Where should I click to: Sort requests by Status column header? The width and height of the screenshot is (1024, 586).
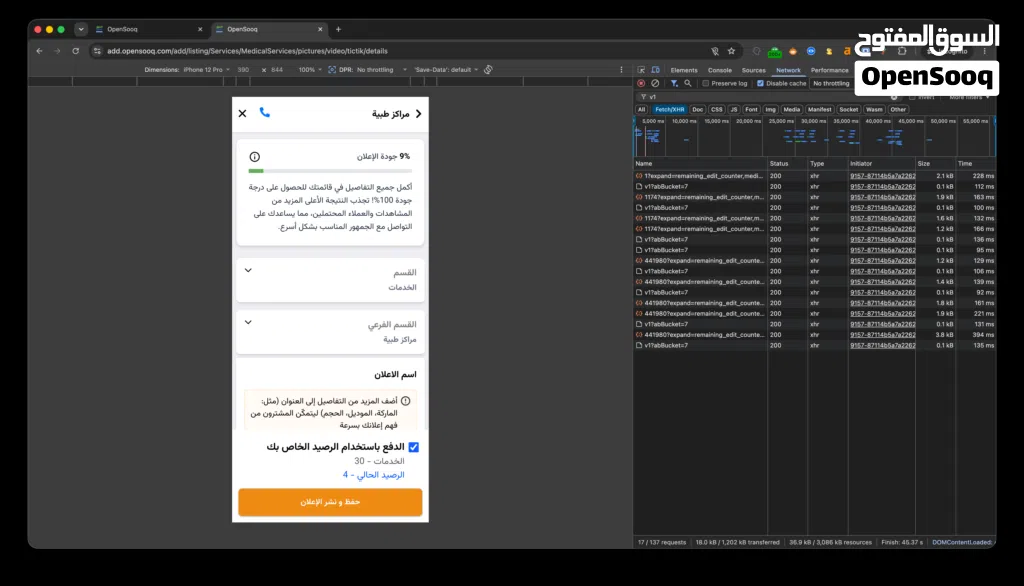pos(788,164)
